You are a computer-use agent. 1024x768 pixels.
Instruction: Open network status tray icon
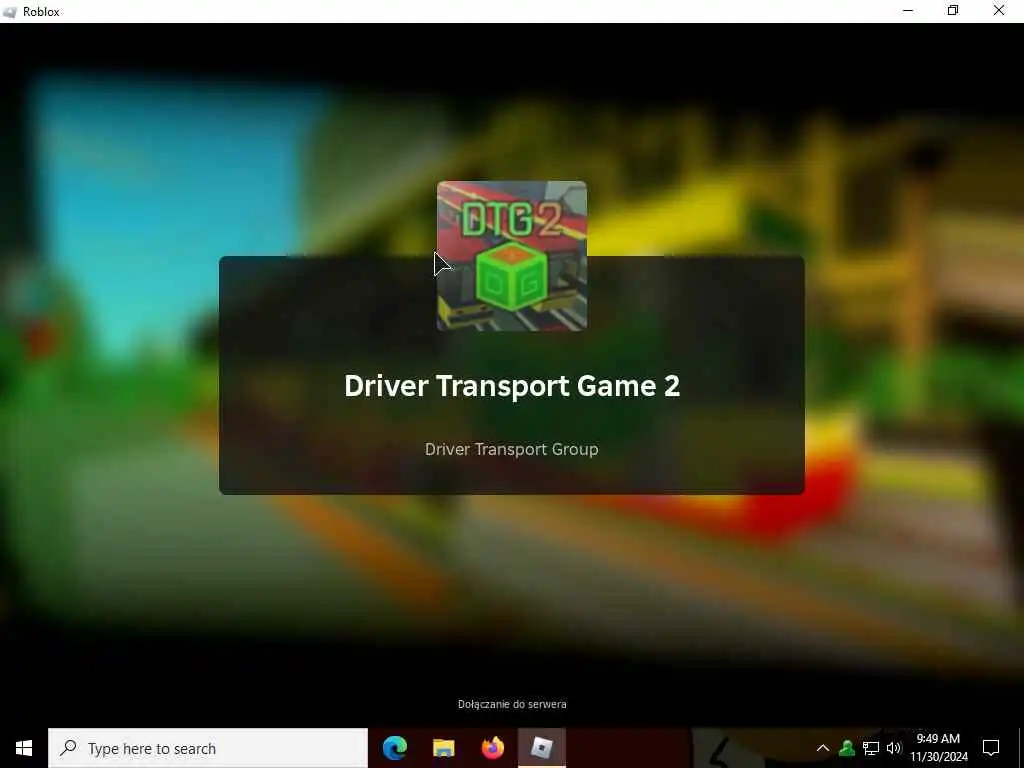pos(871,748)
